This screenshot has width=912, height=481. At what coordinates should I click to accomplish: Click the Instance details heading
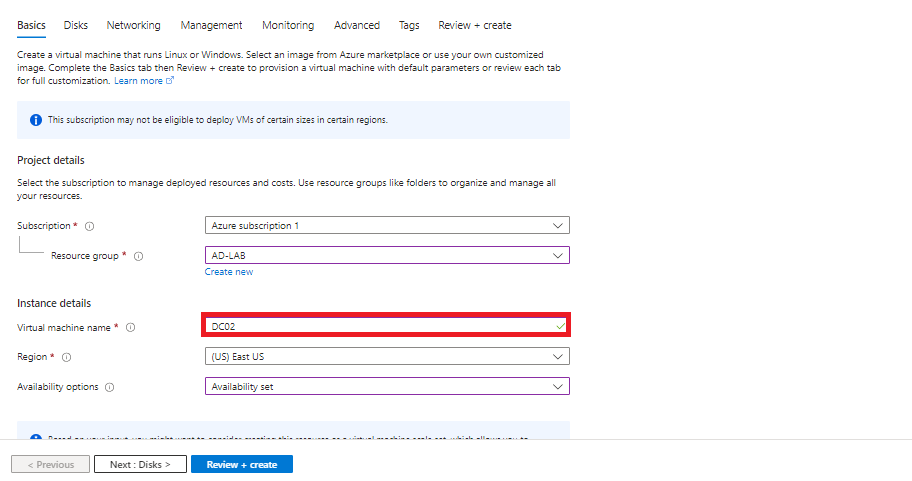pos(54,303)
